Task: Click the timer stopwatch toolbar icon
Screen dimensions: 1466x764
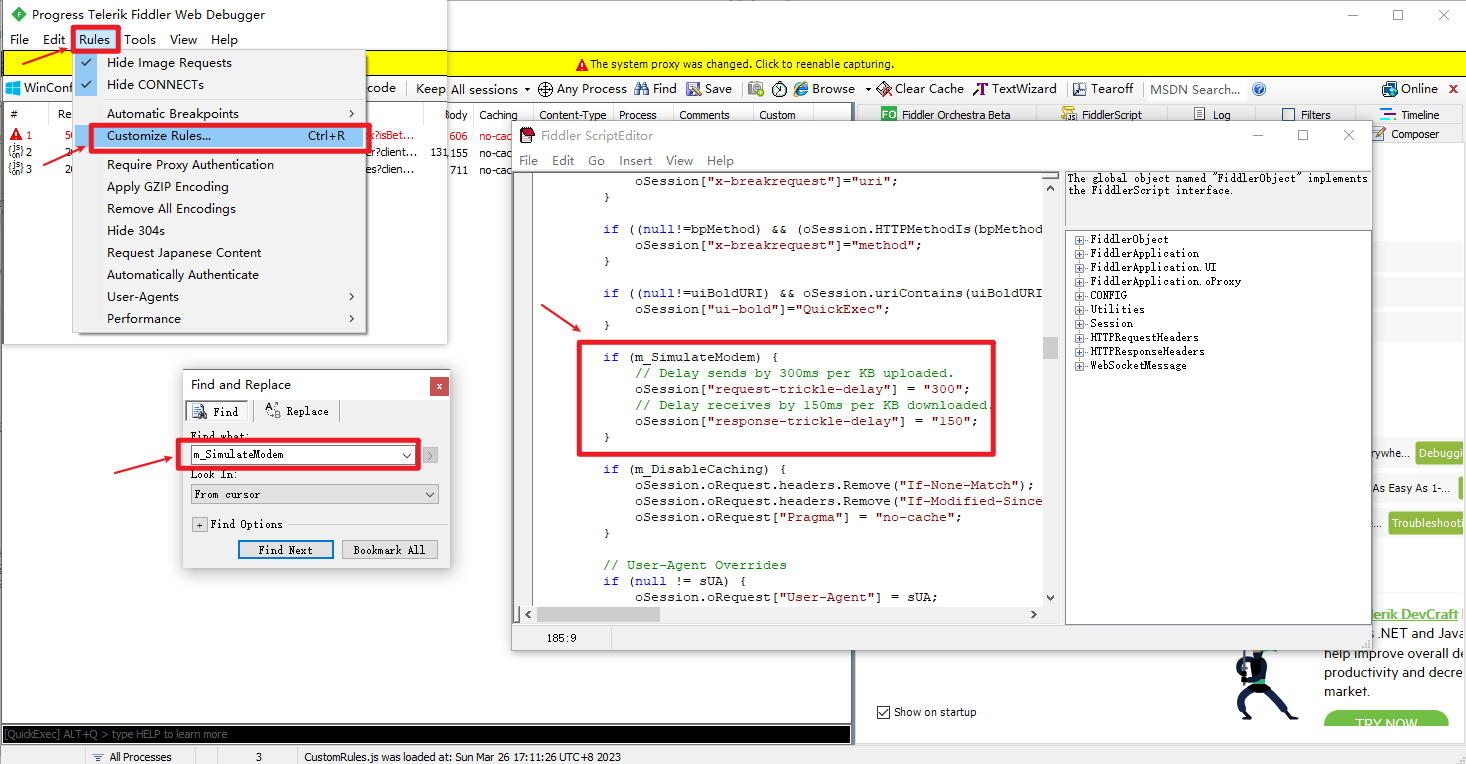Action: pos(779,89)
